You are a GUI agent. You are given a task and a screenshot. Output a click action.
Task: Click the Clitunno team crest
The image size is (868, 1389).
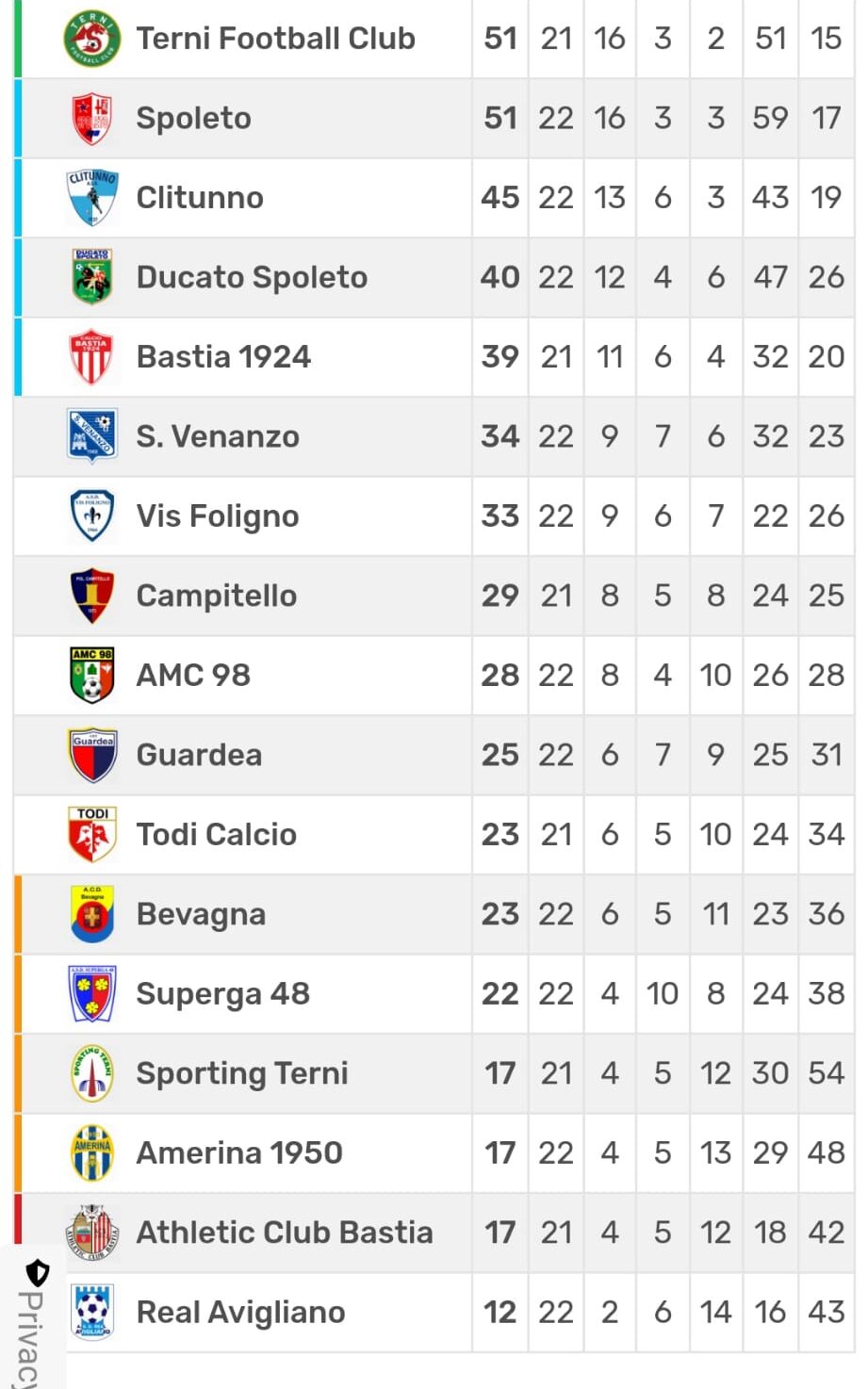[92, 198]
